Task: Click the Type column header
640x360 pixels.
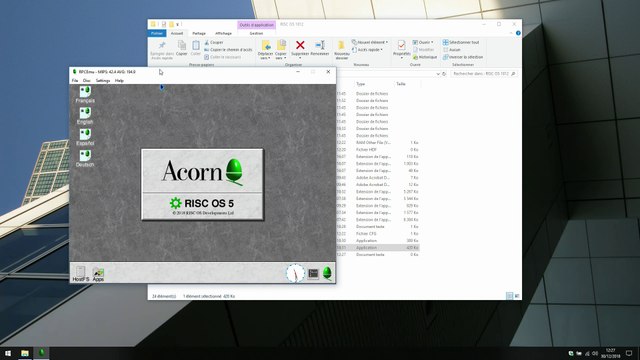Action: point(360,84)
